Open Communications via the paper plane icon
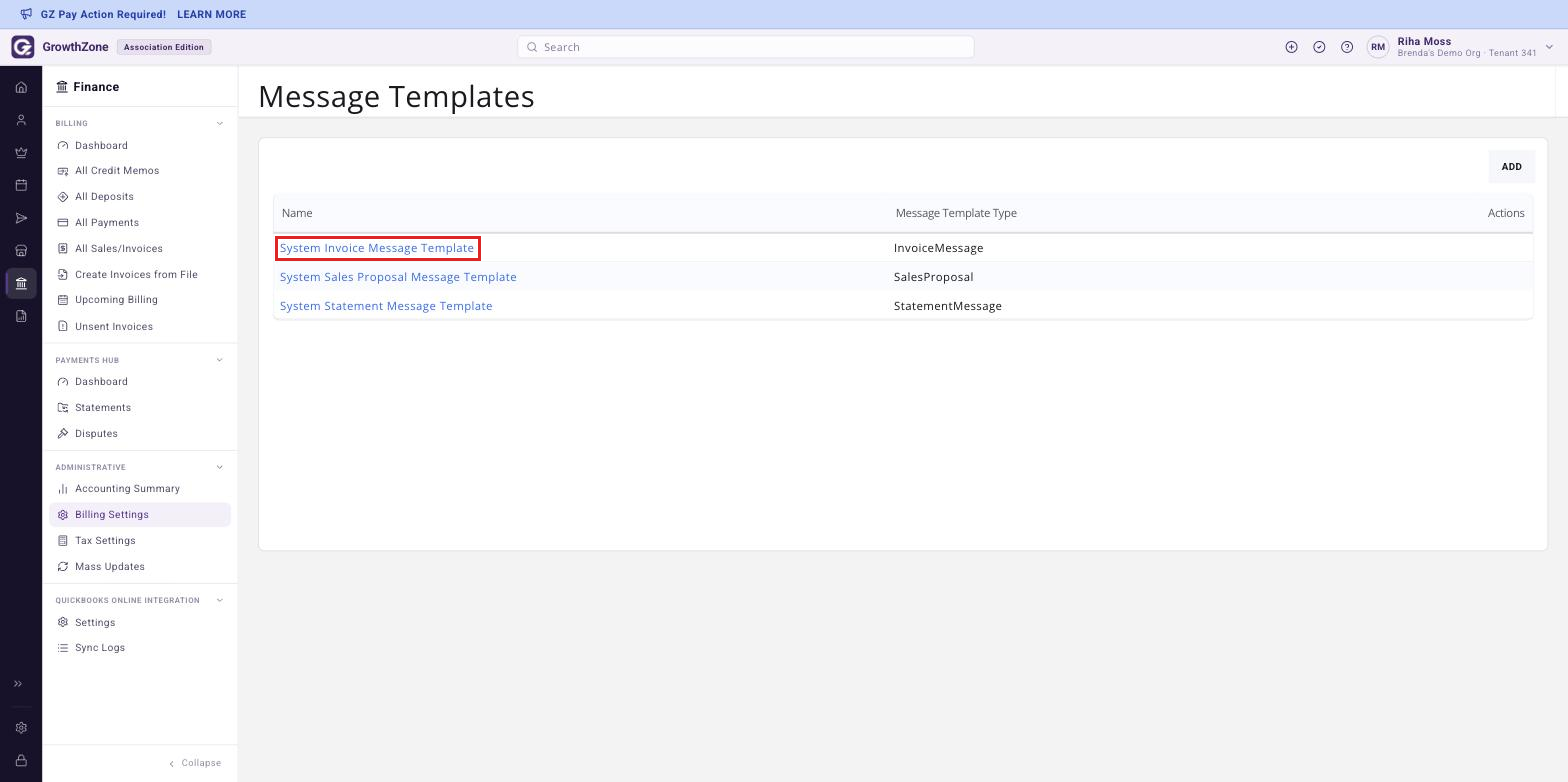The width and height of the screenshot is (1568, 782). pos(21,218)
